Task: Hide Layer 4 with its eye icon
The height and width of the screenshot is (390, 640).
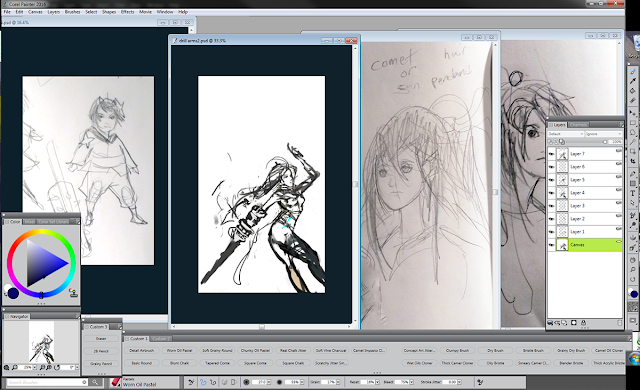Action: [x=551, y=193]
